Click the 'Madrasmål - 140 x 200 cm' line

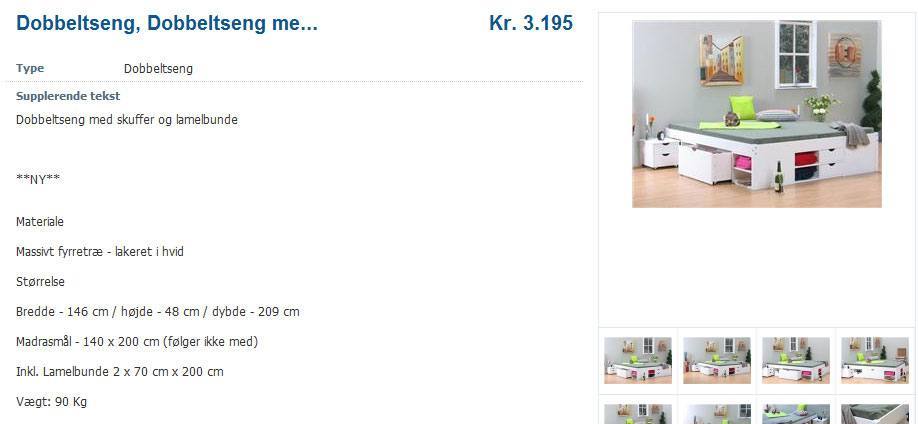137,341
